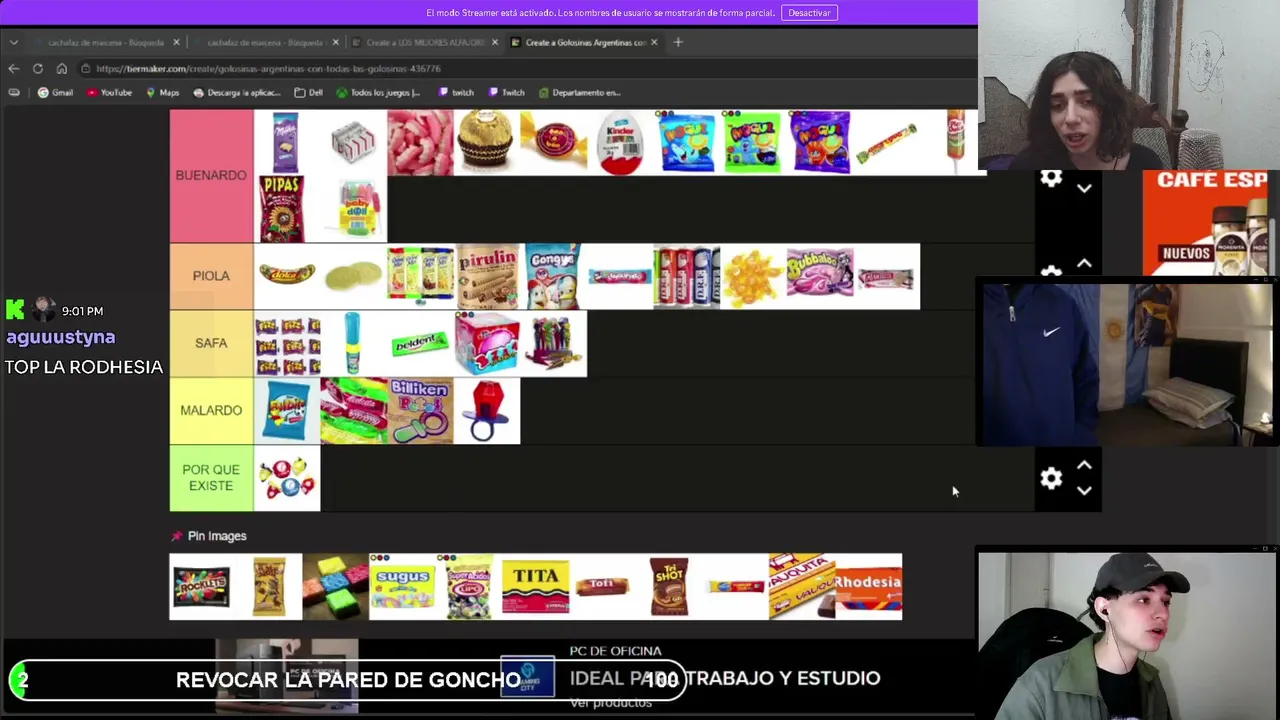Click the ring pop in MALARDO row
The width and height of the screenshot is (1280, 720).
click(x=486, y=410)
